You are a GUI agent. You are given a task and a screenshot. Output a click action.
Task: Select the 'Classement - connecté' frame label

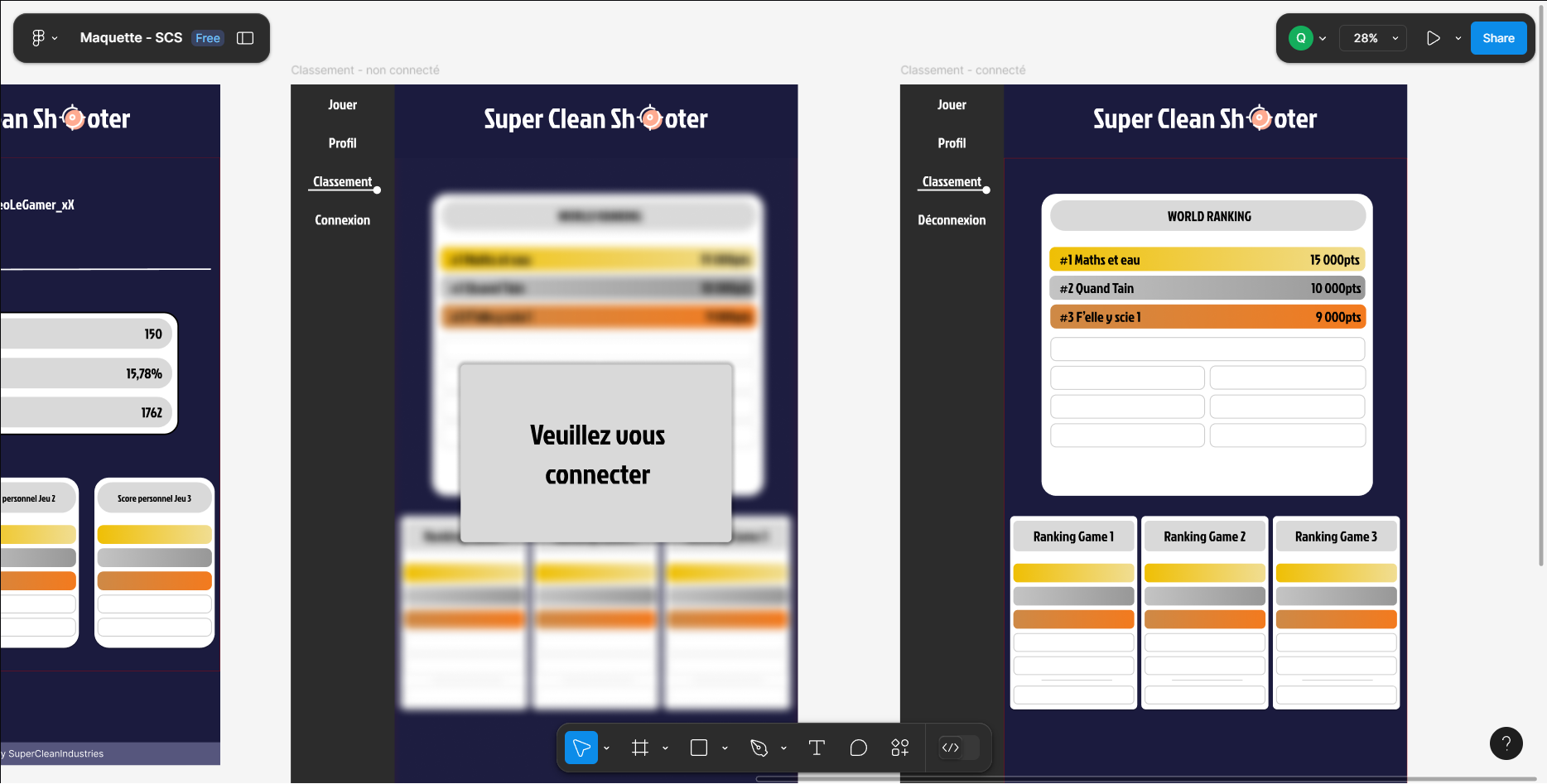(962, 70)
